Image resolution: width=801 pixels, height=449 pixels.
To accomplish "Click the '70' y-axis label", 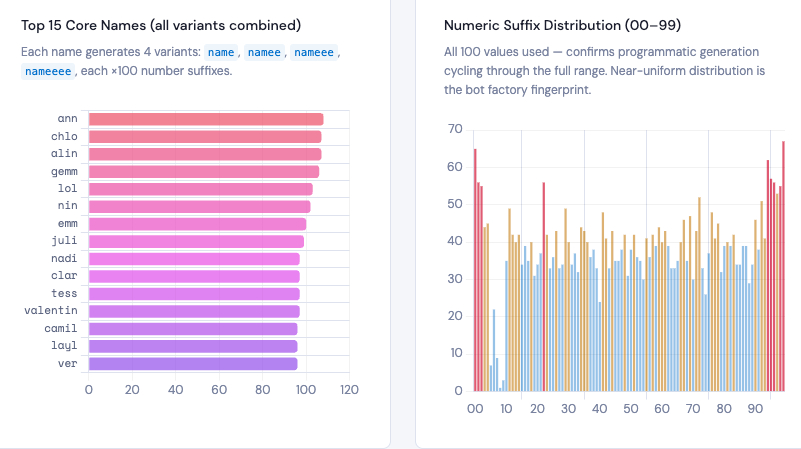I will click(x=454, y=129).
